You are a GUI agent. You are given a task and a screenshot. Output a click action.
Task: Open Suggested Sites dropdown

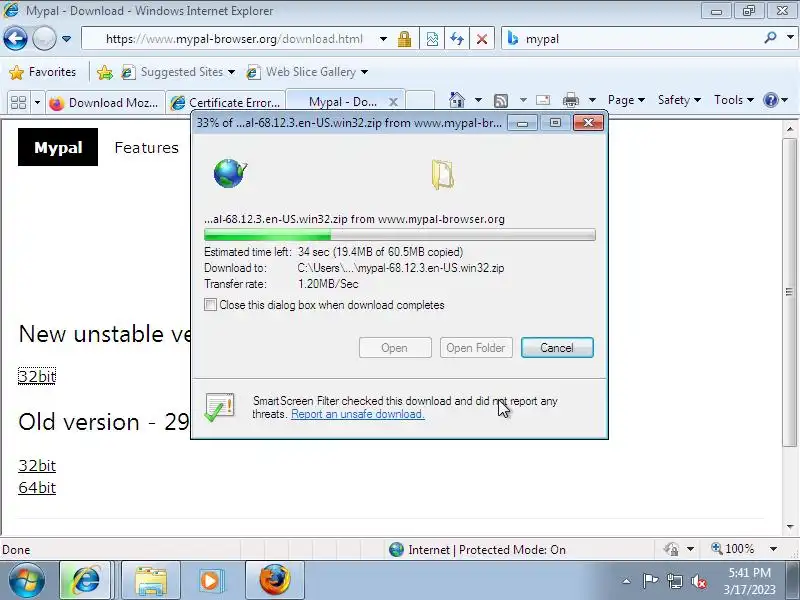tap(179, 72)
